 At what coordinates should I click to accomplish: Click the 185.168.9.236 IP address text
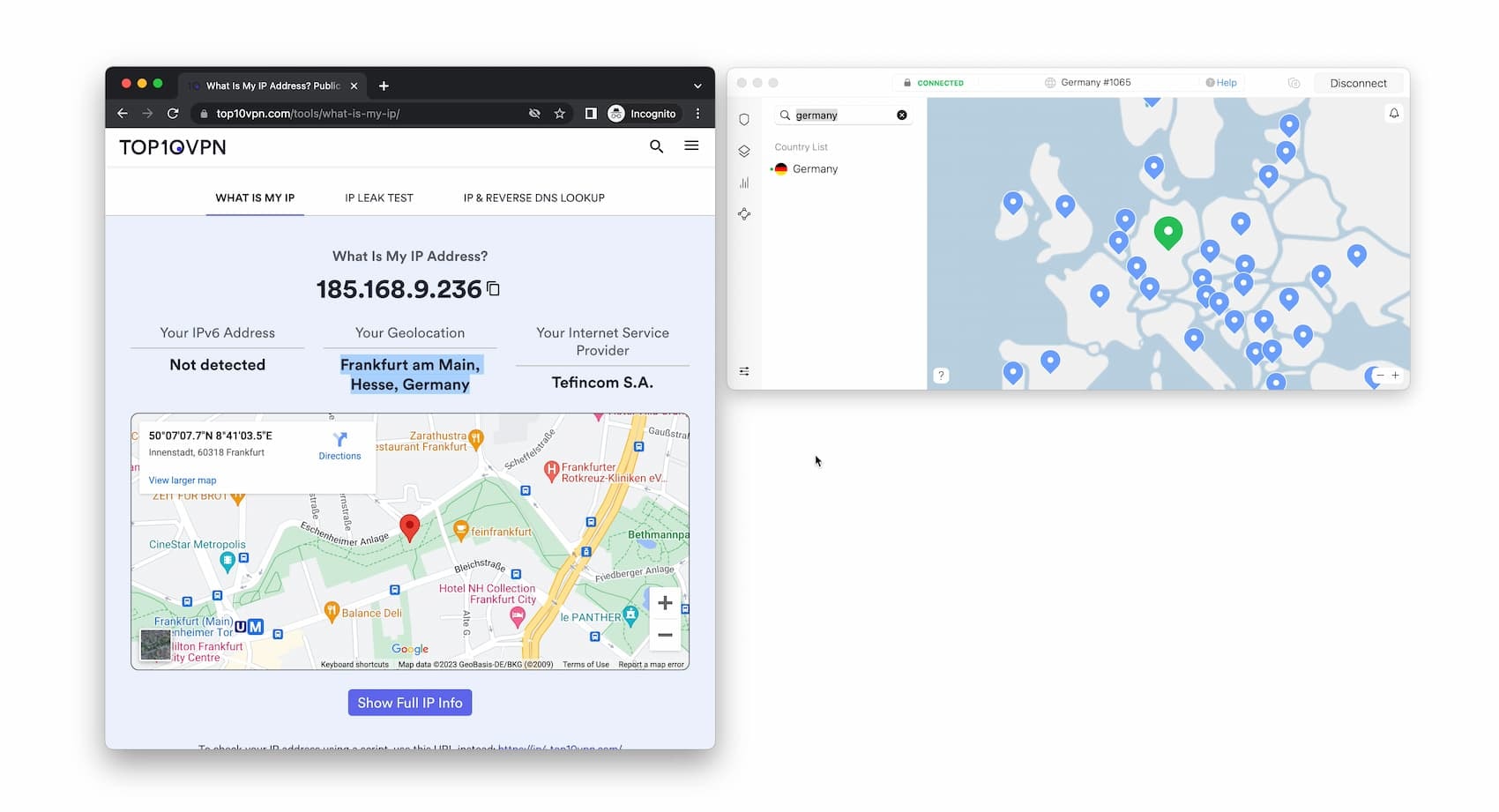click(x=399, y=289)
